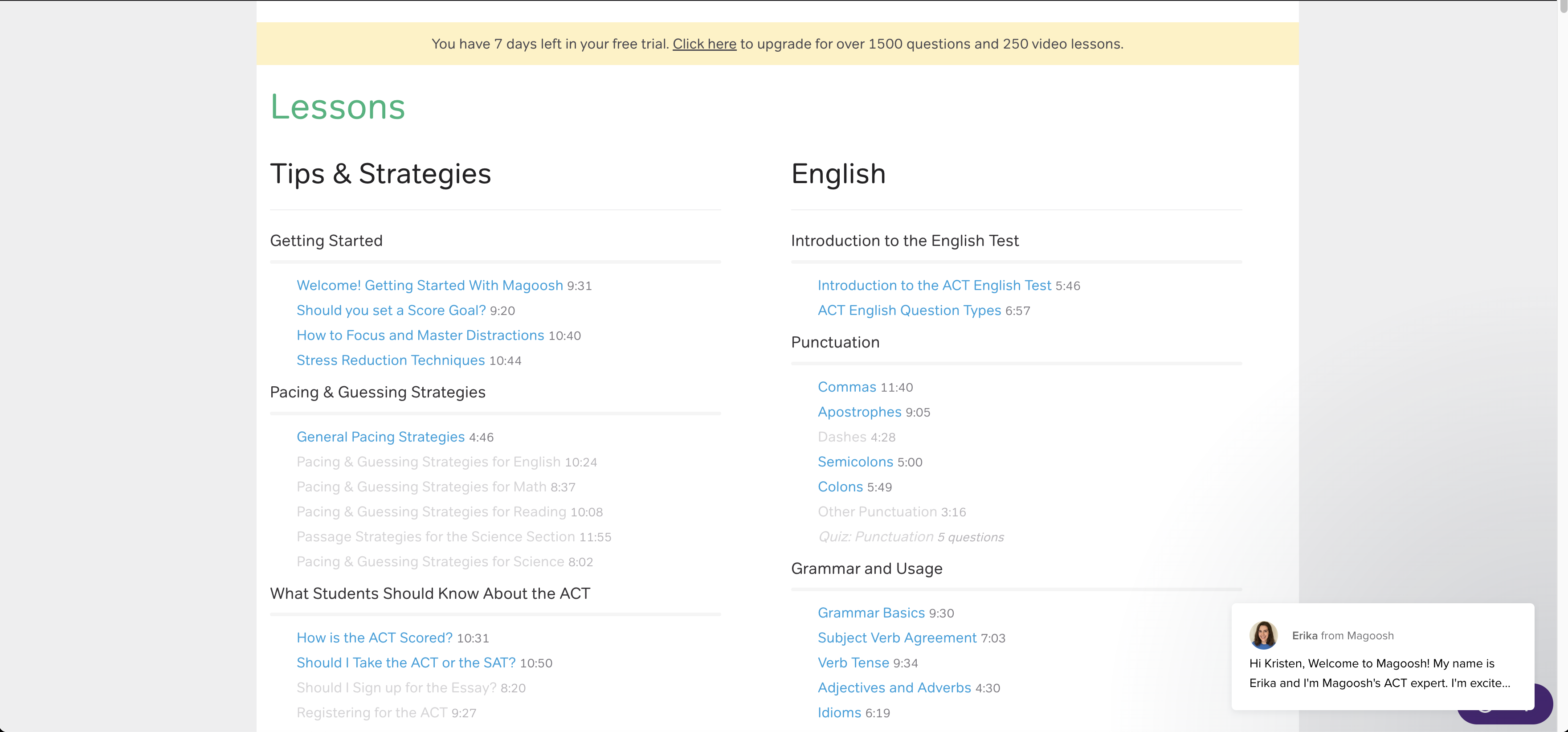The width and height of the screenshot is (1568, 732).
Task: Open How is the ACT Scored lesson
Action: pos(374,638)
